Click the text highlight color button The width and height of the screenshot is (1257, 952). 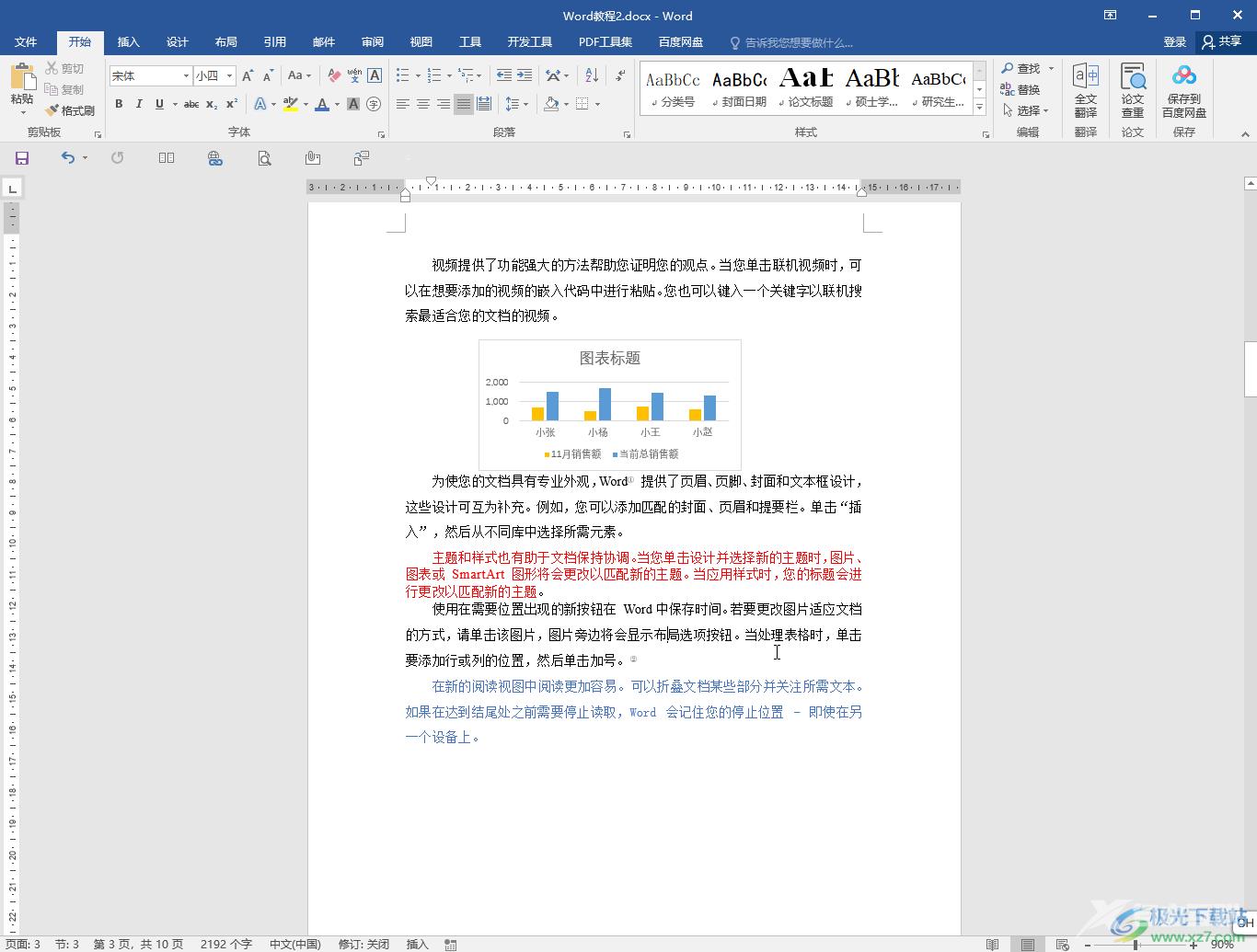click(x=290, y=104)
